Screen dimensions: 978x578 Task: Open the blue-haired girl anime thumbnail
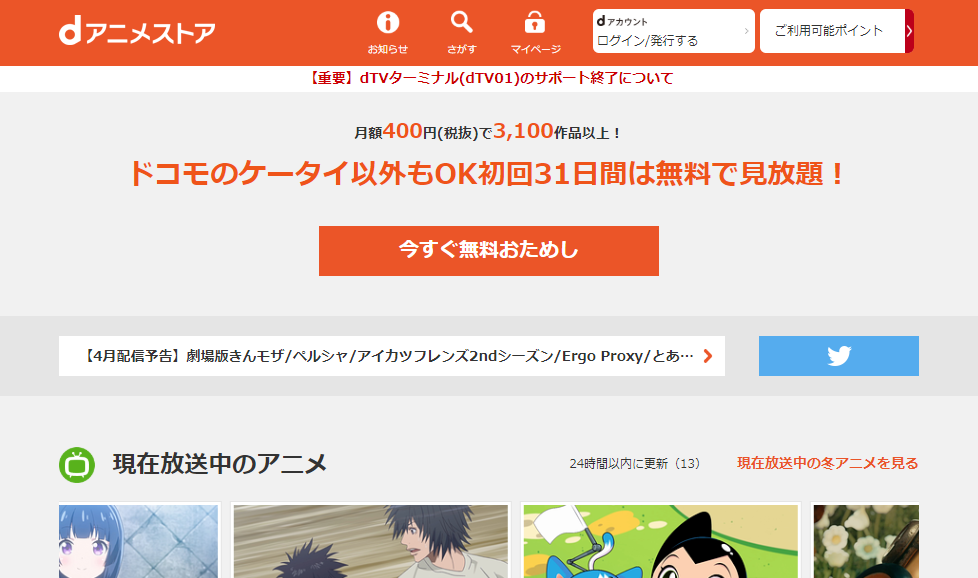click(x=138, y=541)
